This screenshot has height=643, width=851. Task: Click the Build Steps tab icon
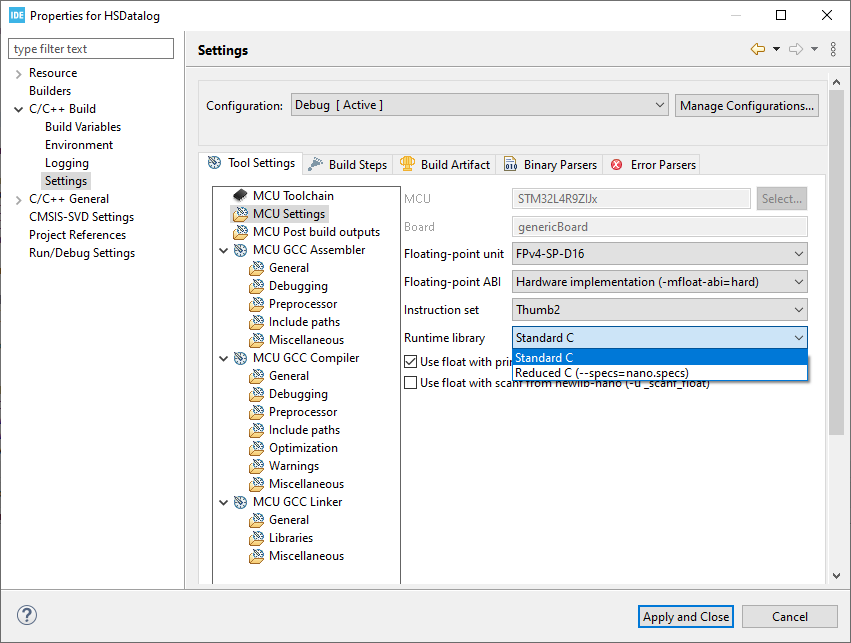(315, 164)
